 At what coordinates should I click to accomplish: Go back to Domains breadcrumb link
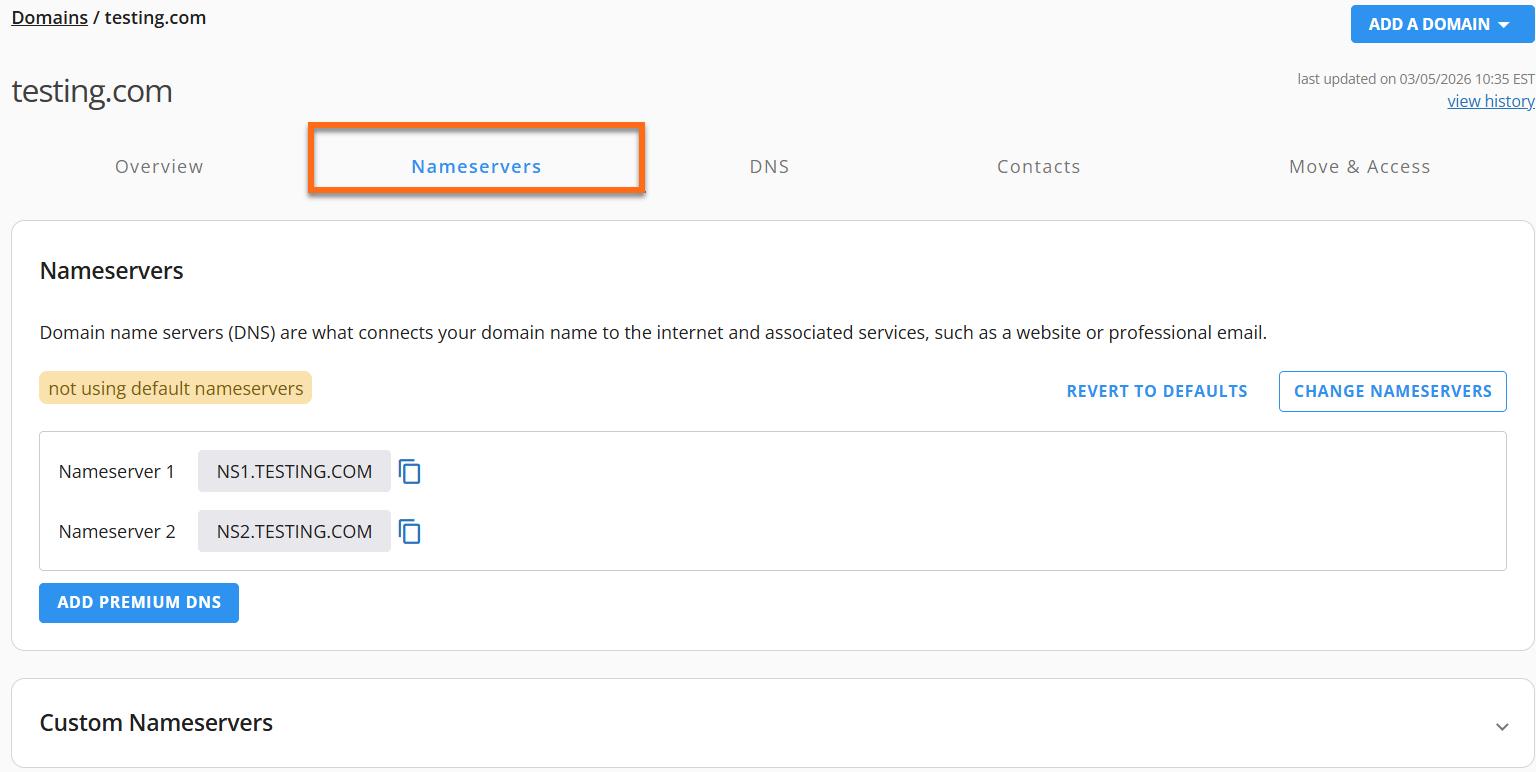50,17
